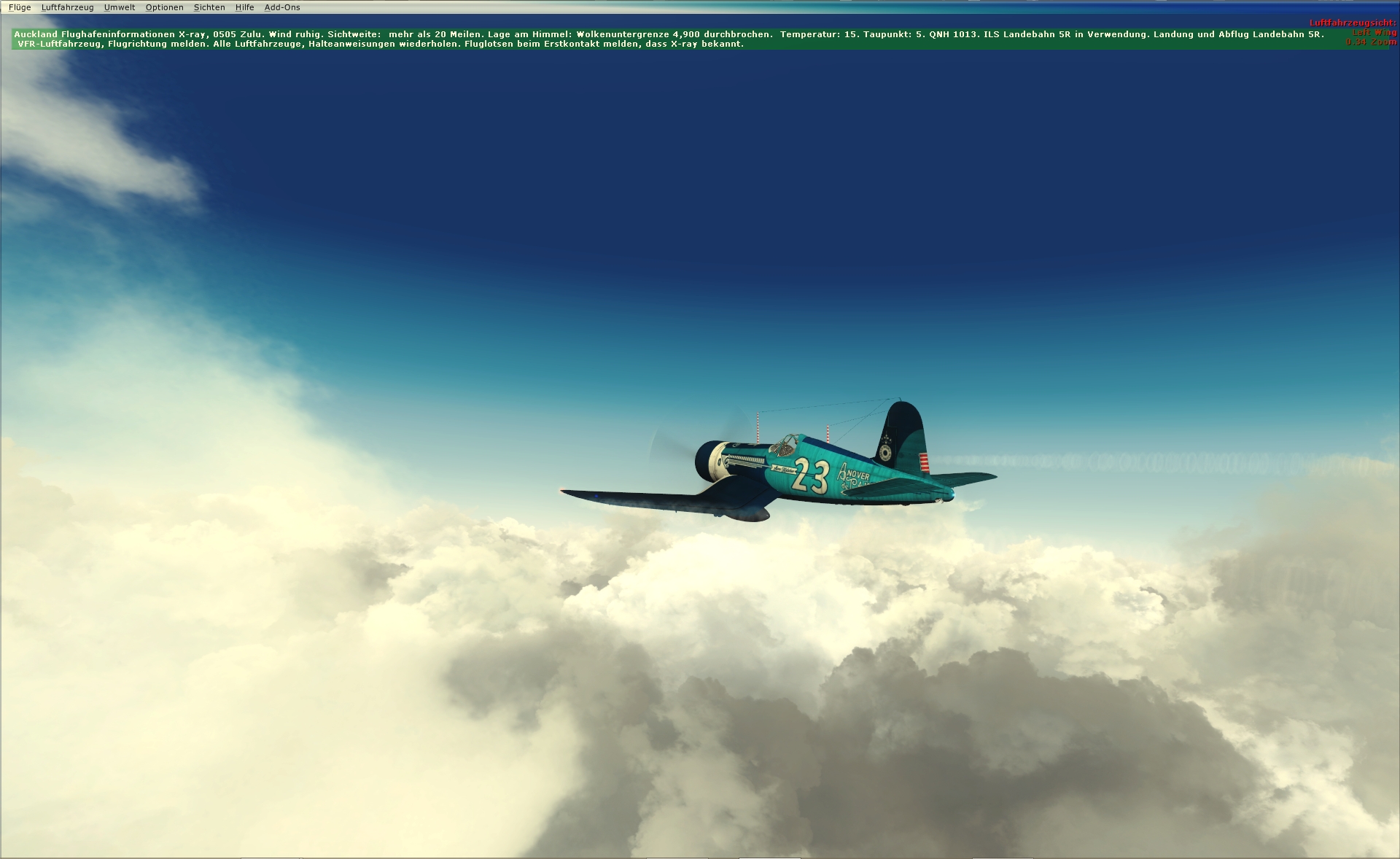Open the Umwelt menu
Screen dimensions: 1400x859
pyautogui.click(x=119, y=7)
